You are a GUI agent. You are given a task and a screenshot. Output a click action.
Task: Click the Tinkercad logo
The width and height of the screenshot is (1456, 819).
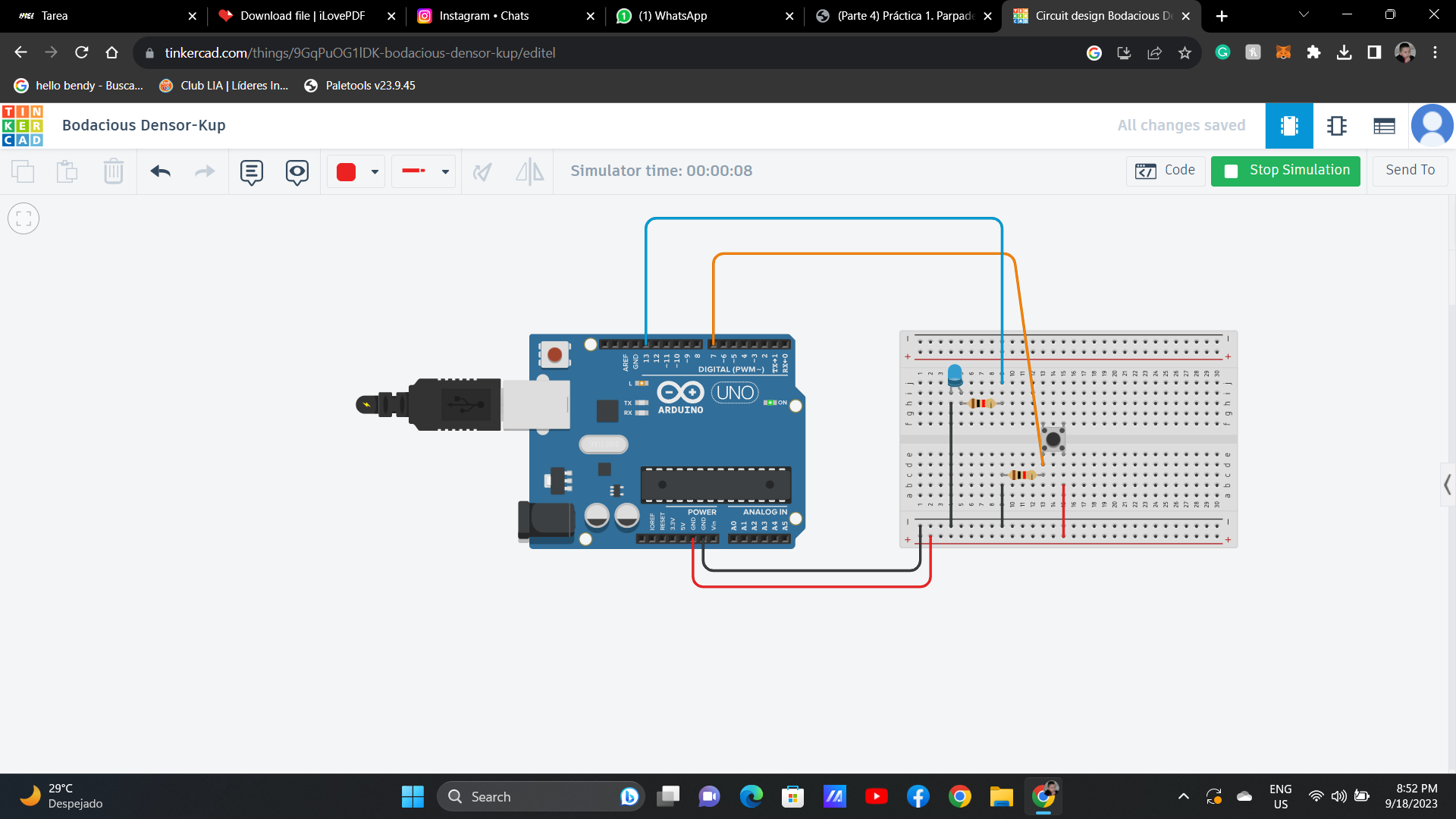(23, 126)
